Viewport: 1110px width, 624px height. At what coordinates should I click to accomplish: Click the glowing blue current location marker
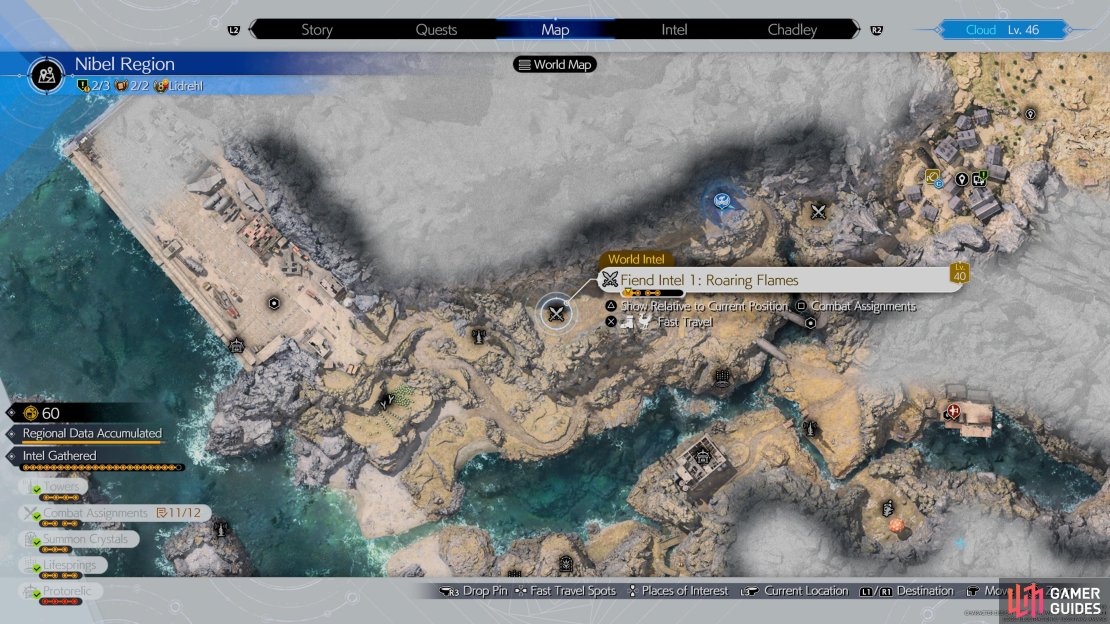click(x=721, y=201)
